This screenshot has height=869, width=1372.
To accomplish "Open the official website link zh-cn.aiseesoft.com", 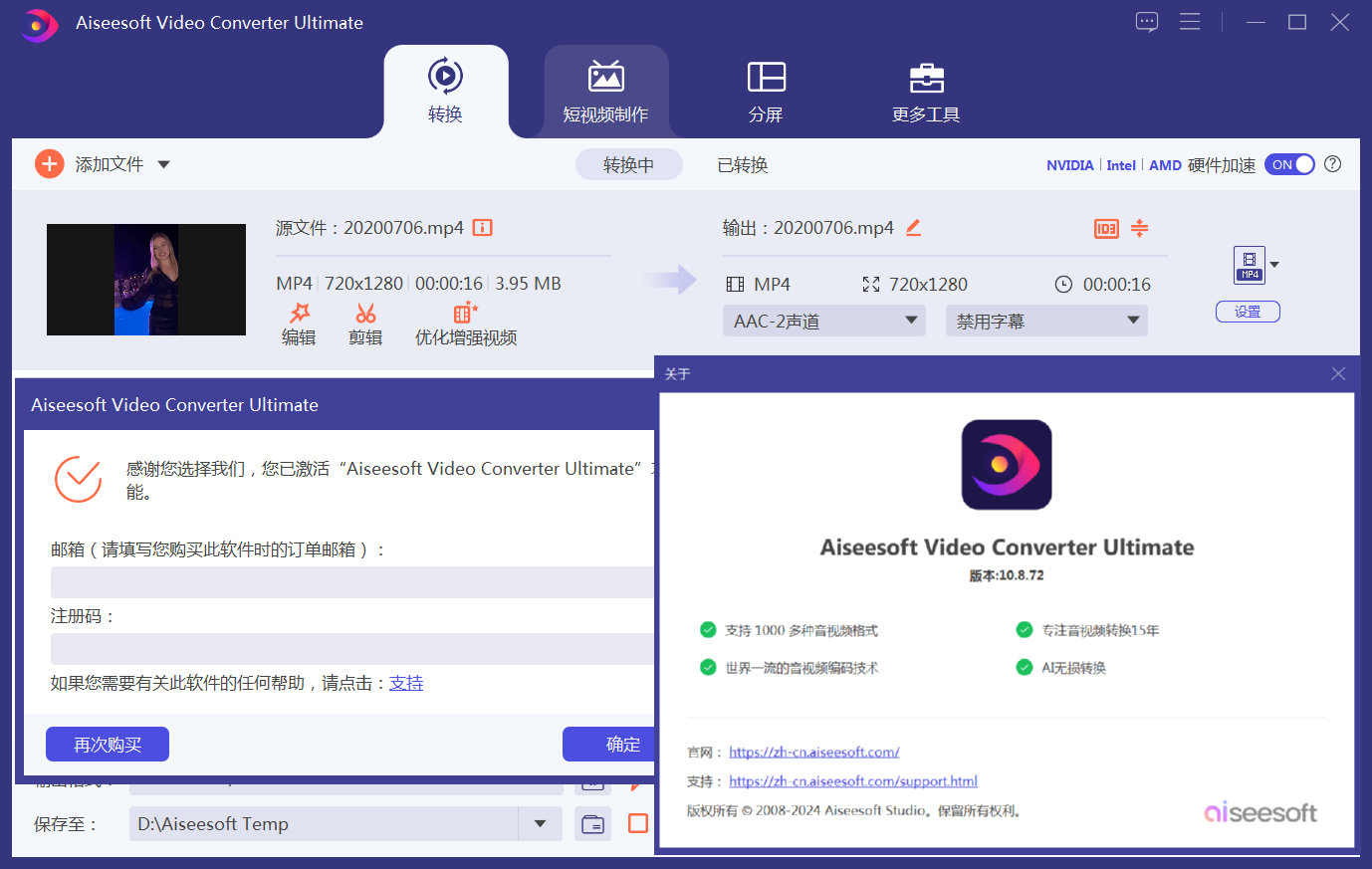I will coord(813,753).
